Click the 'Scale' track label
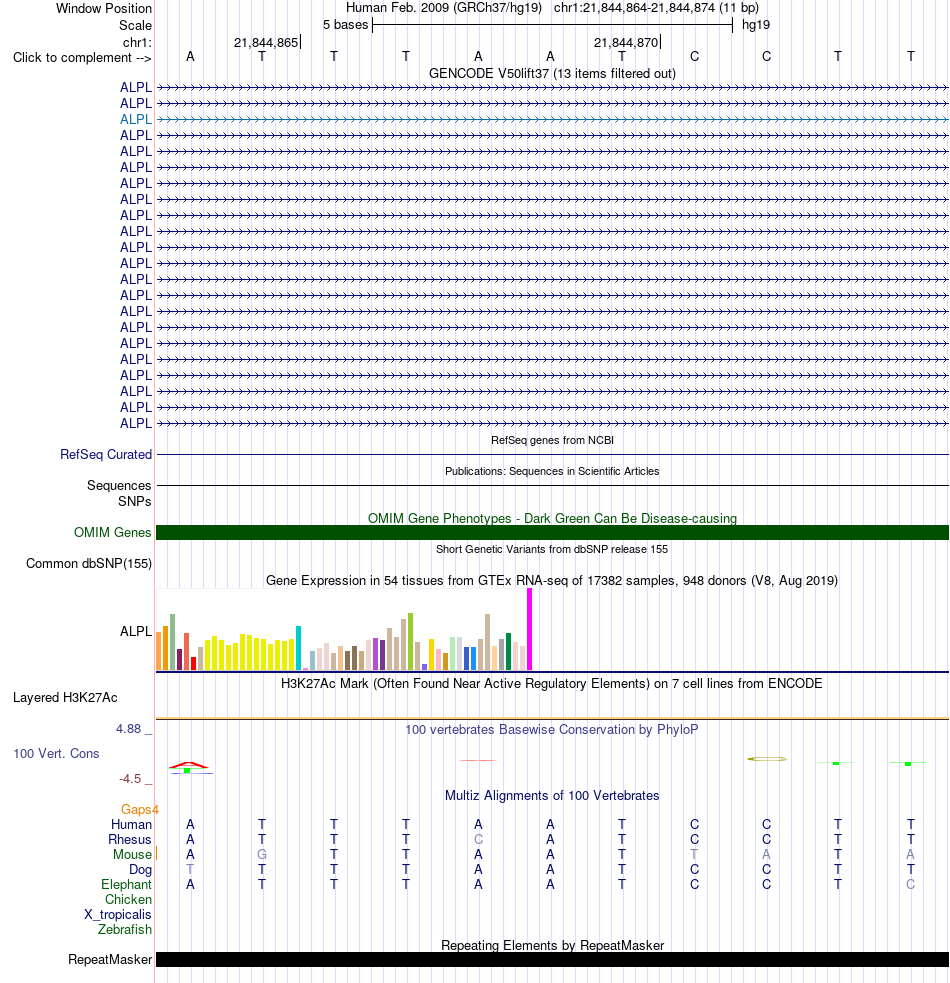This screenshot has height=983, width=950. tap(135, 25)
